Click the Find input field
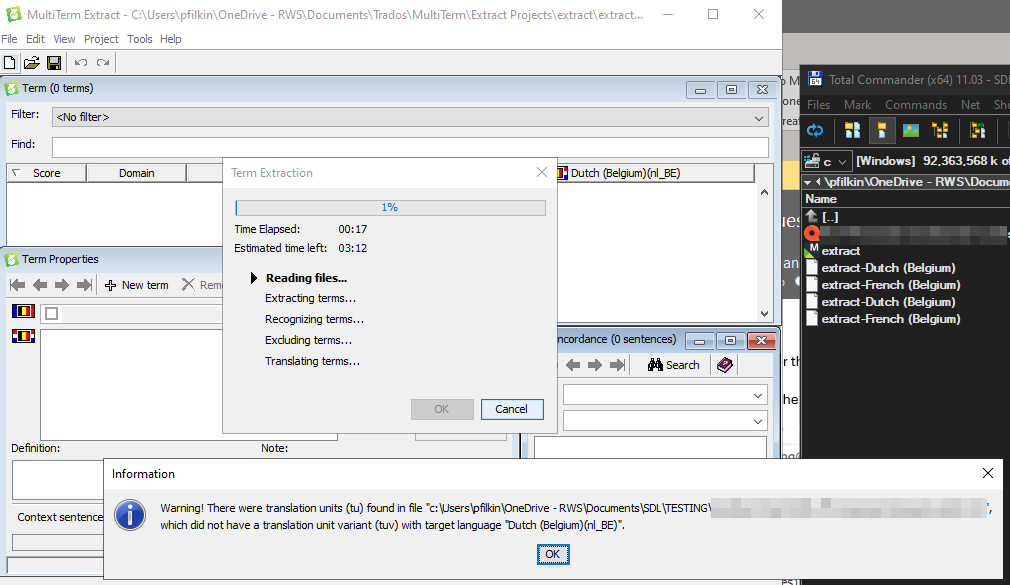This screenshot has width=1010, height=585. click(x=410, y=147)
